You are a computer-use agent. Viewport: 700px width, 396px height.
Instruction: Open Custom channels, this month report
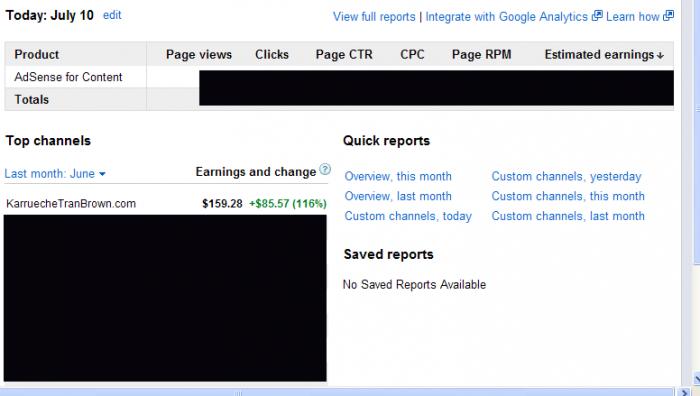[568, 196]
